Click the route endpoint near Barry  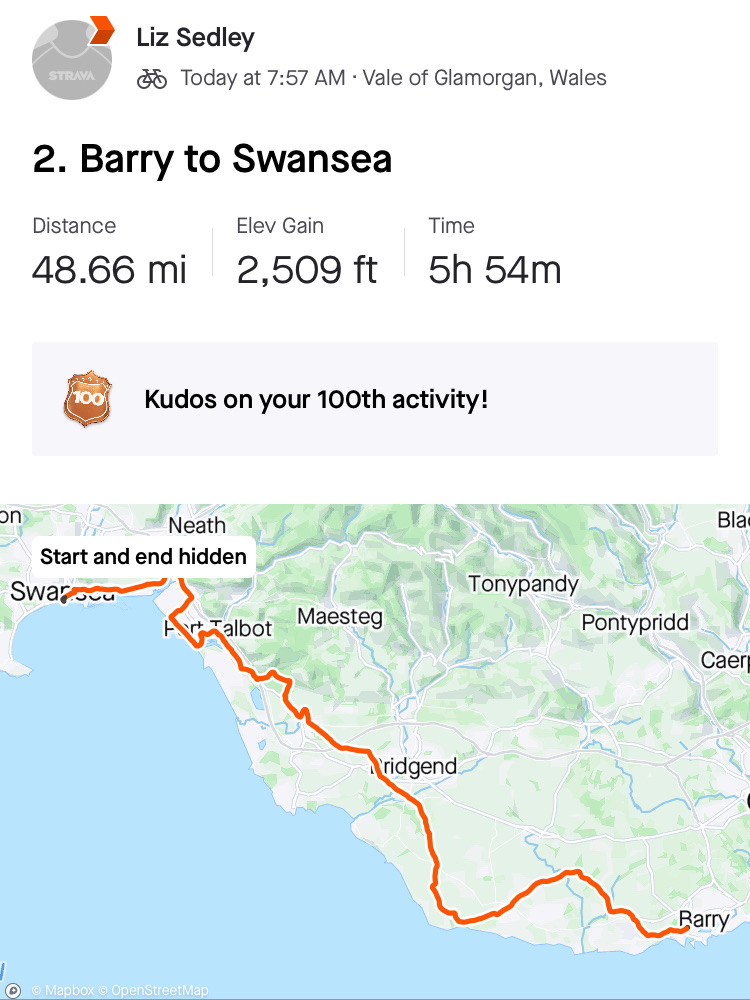686,930
